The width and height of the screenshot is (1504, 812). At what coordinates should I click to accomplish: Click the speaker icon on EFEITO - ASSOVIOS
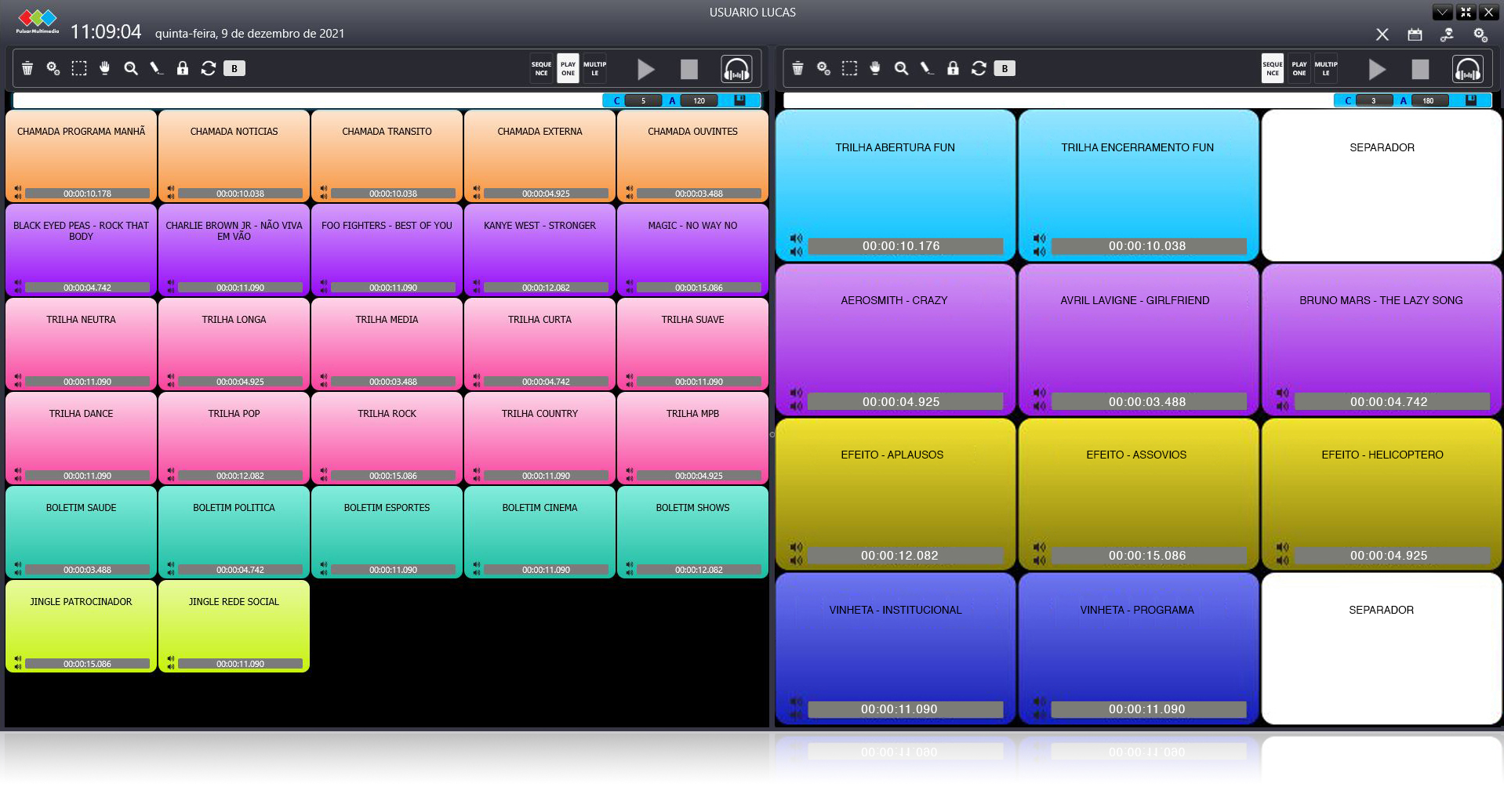click(x=1039, y=553)
